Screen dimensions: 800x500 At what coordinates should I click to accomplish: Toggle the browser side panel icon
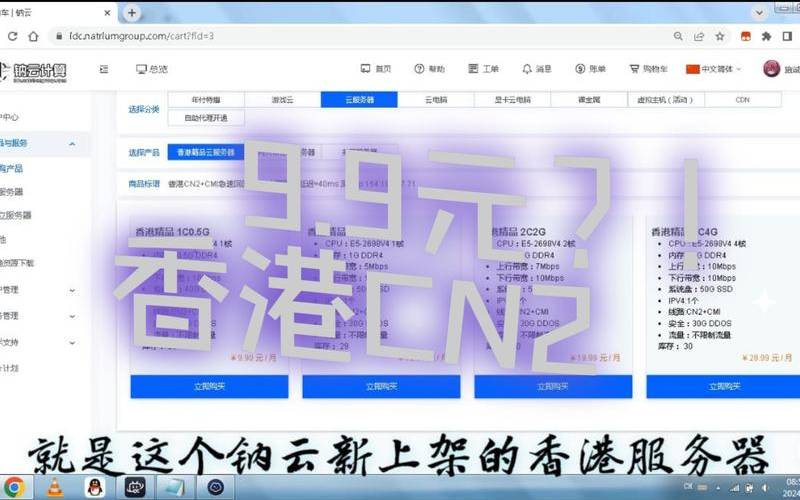pos(787,36)
